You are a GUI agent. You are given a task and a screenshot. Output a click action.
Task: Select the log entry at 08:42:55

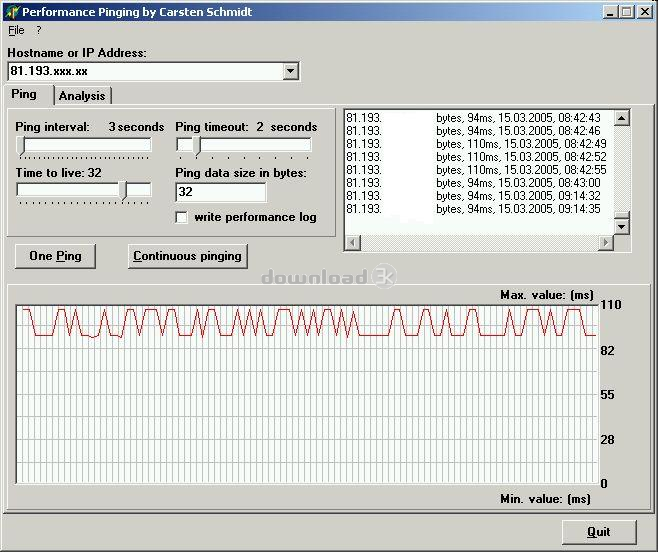pyautogui.click(x=476, y=170)
